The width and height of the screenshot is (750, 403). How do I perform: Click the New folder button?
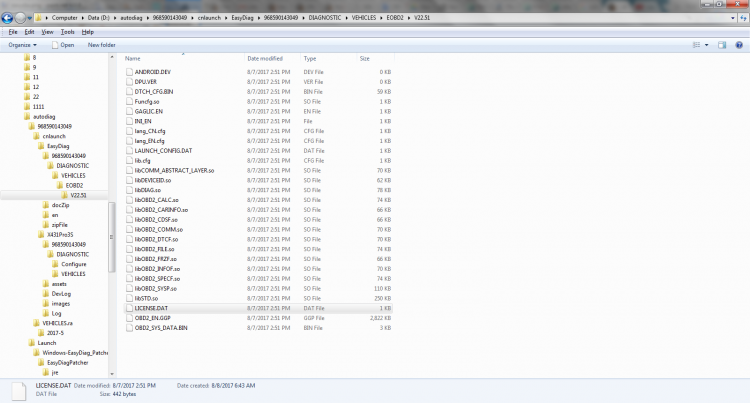click(x=101, y=45)
